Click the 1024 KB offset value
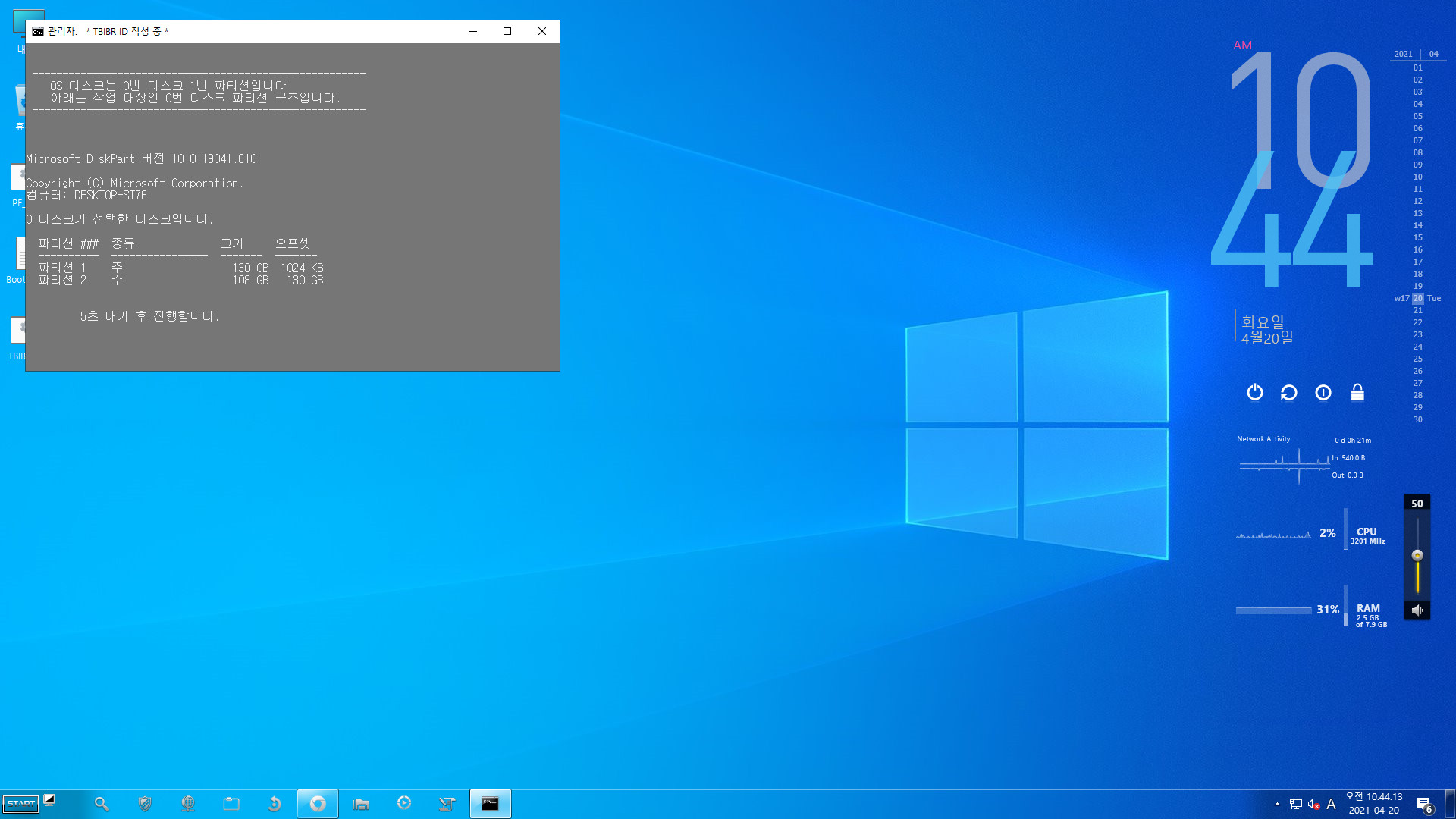Screen dimensions: 1456x819 302,268
